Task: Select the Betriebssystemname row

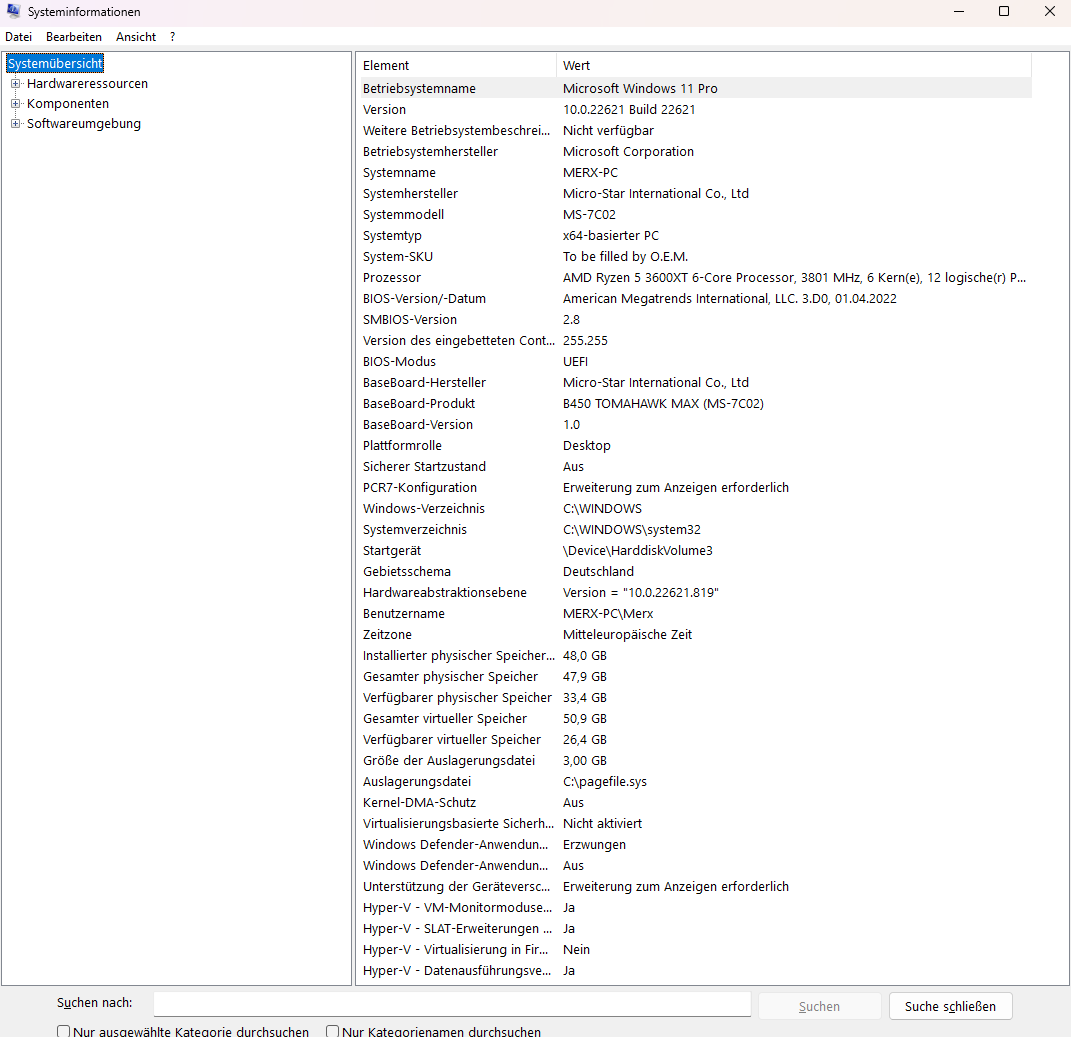Action: click(695, 88)
